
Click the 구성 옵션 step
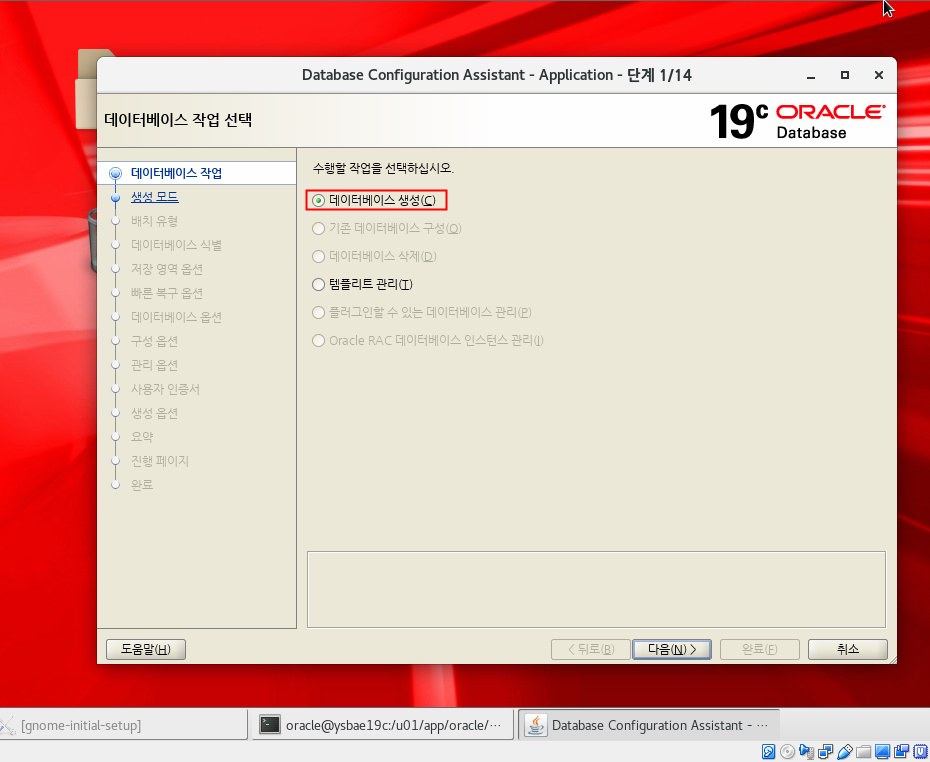(x=154, y=341)
